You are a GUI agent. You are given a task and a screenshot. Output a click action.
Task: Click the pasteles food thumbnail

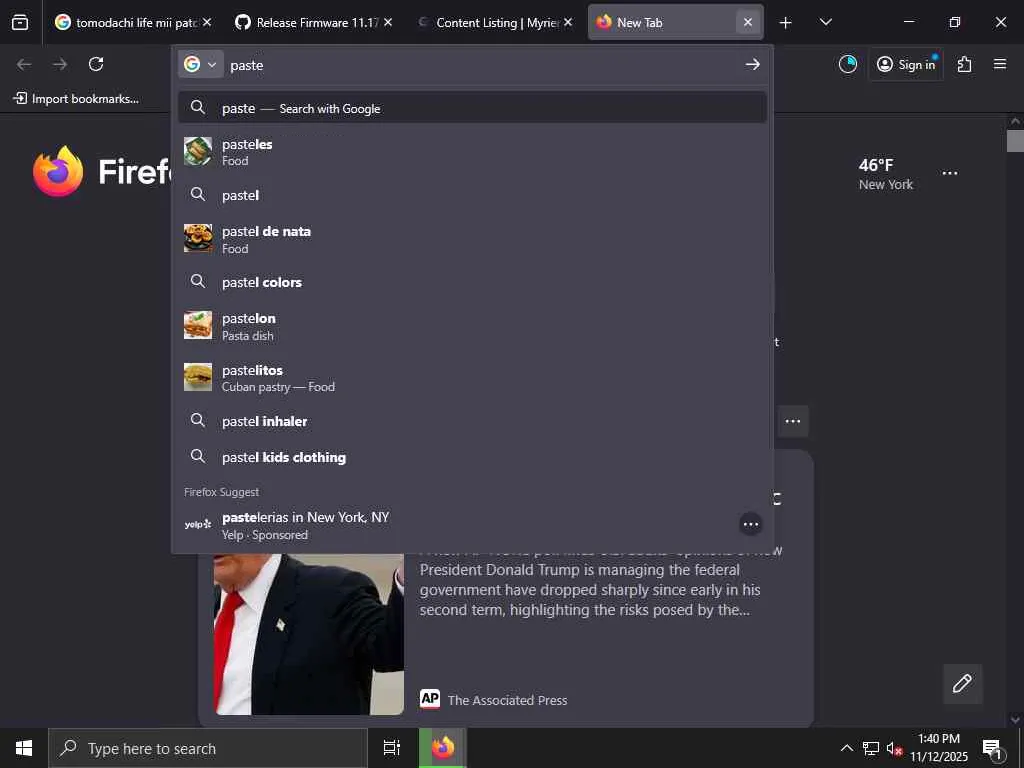click(x=198, y=151)
